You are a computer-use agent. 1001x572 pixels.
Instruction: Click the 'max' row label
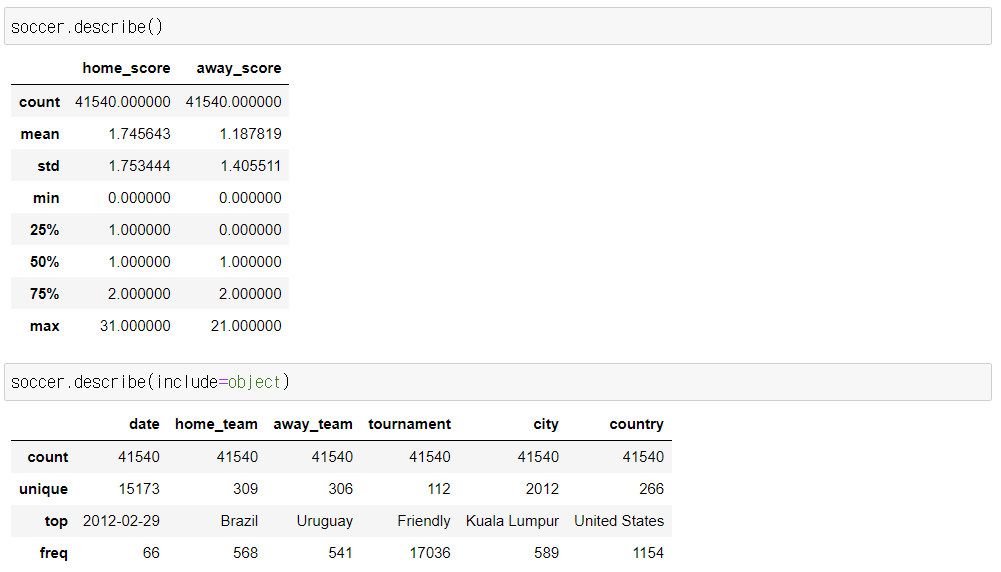click(44, 326)
